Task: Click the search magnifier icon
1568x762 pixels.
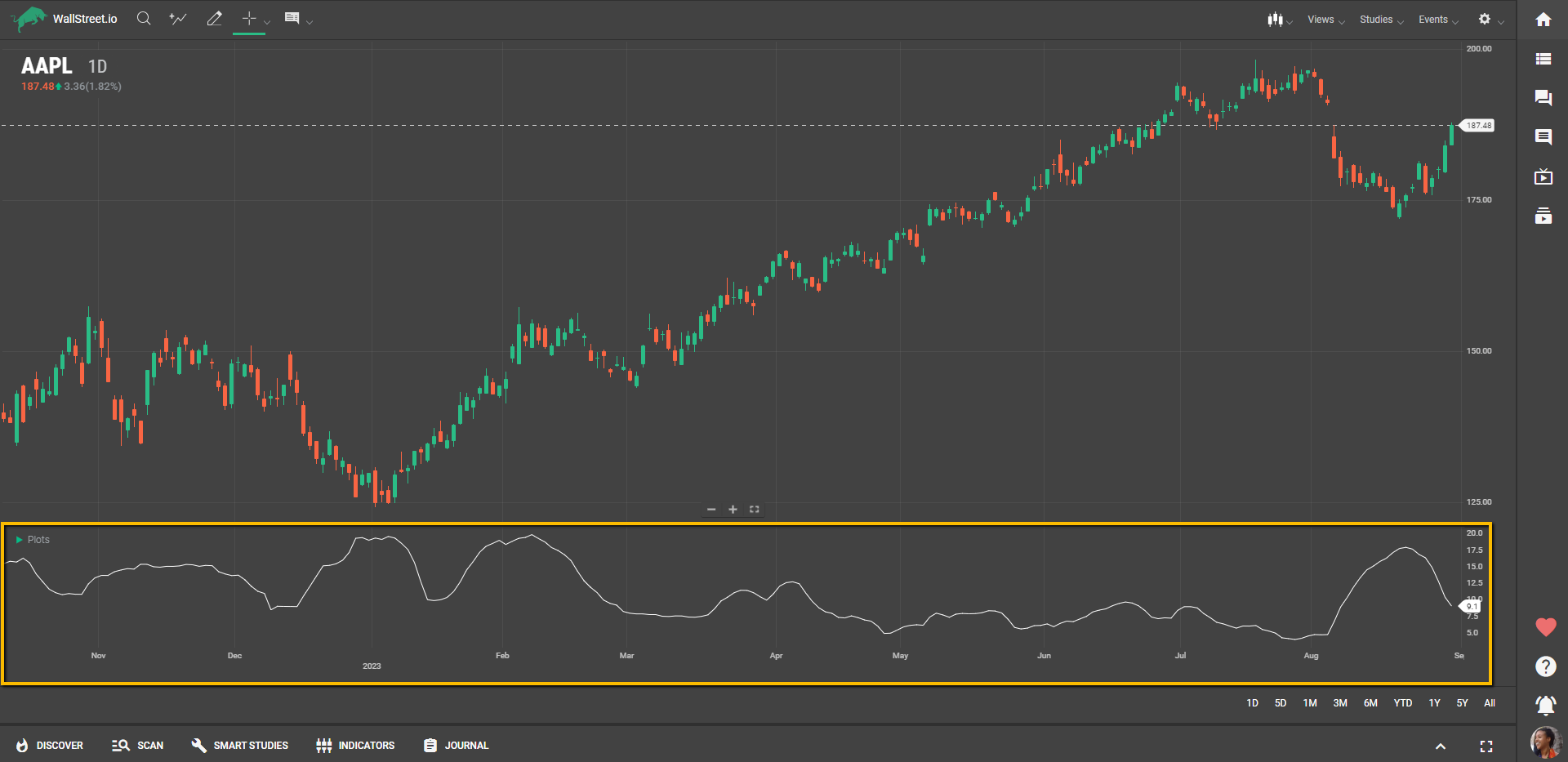Action: click(144, 19)
